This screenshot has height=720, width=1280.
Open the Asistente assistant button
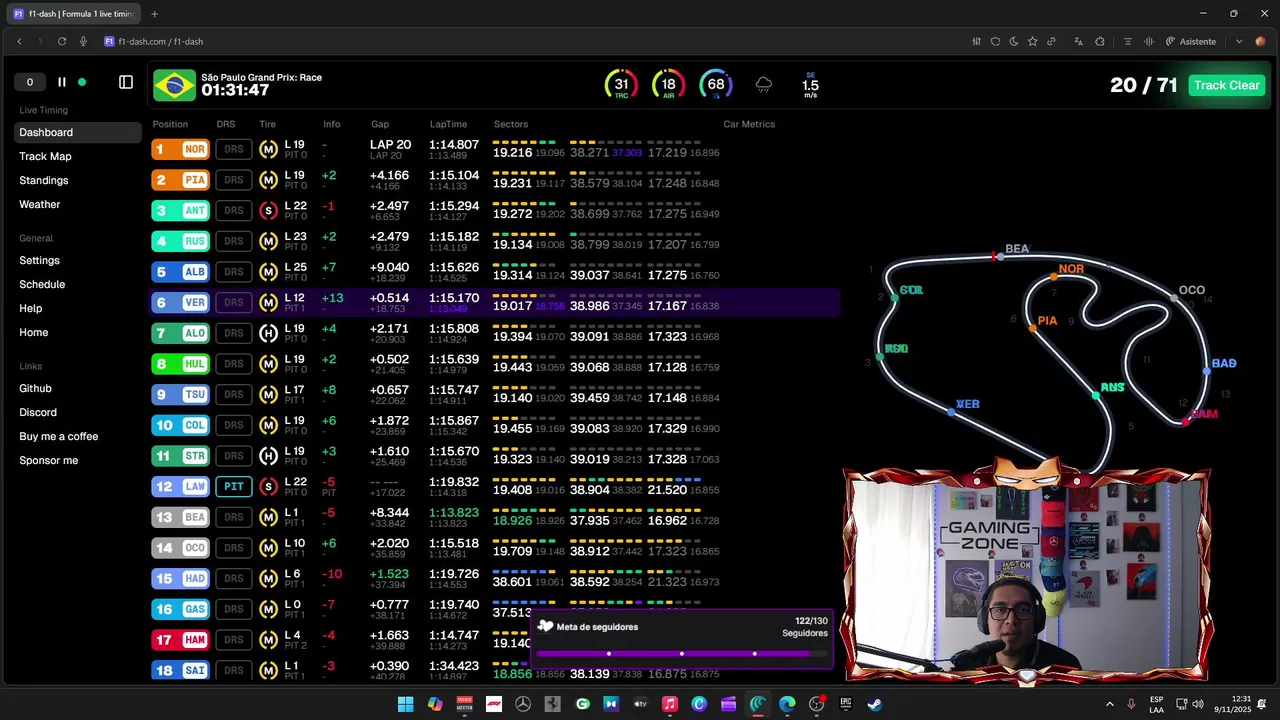pos(1191,41)
